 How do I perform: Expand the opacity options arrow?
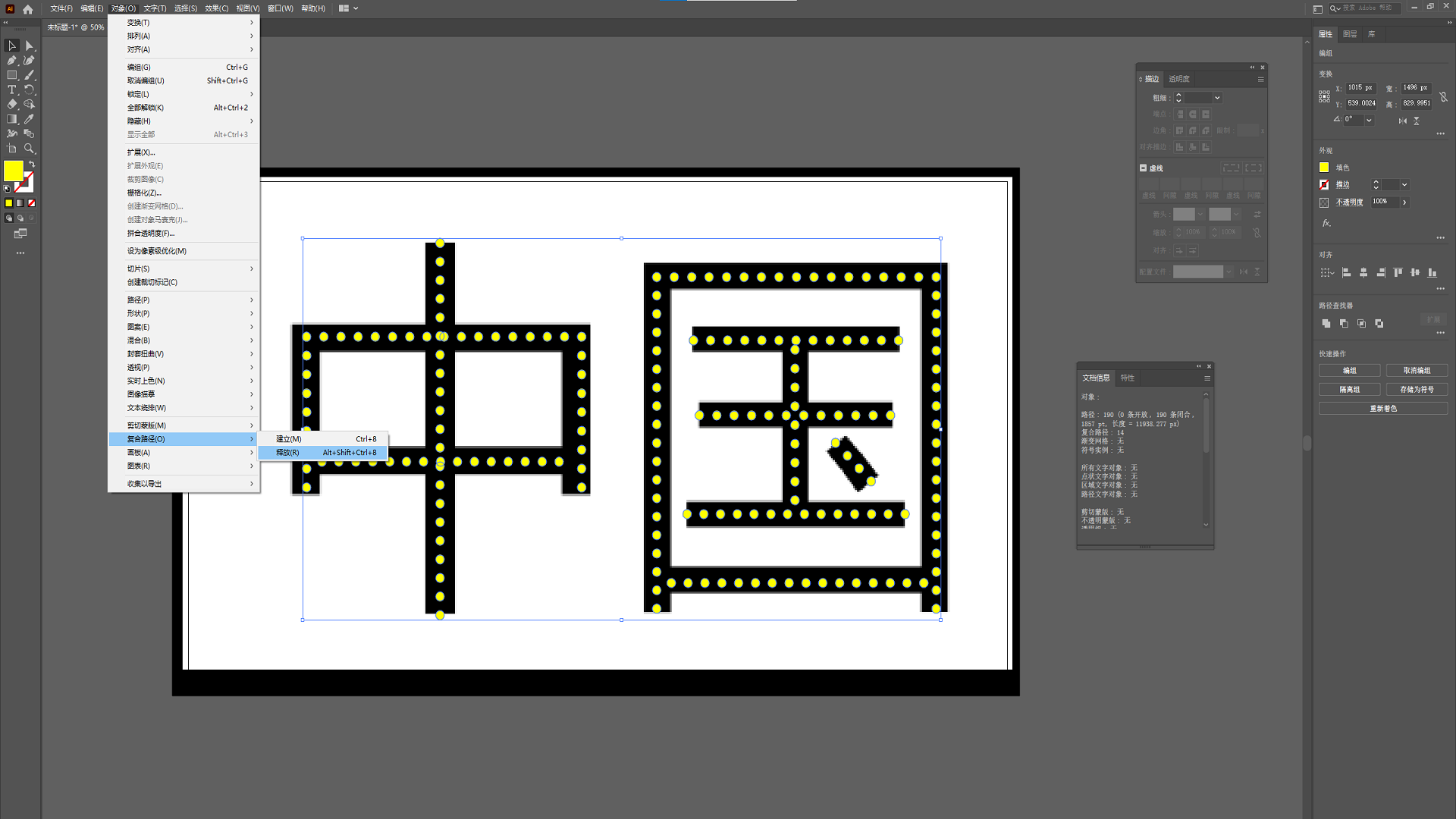tap(1404, 202)
